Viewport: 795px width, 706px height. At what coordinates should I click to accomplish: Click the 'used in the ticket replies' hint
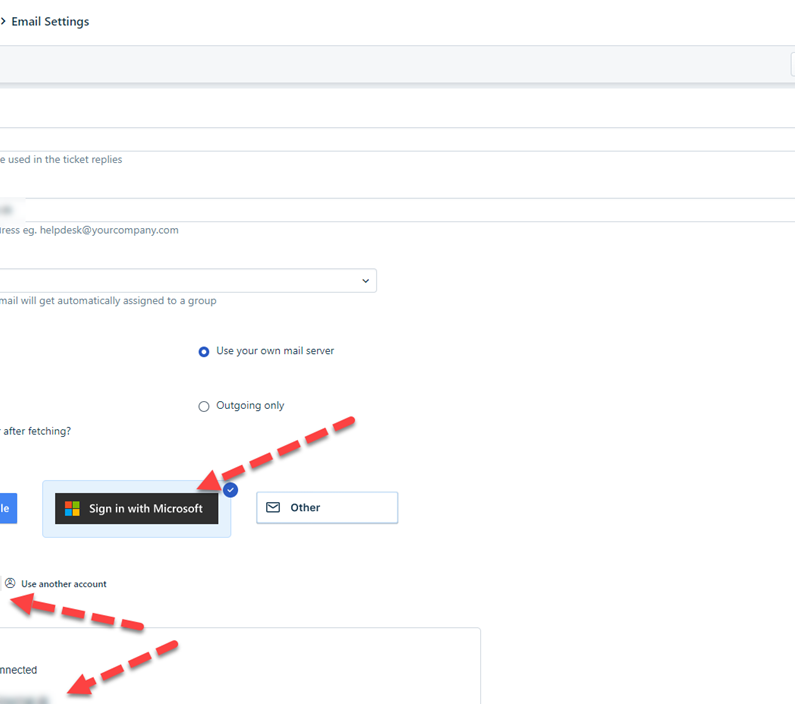point(61,159)
